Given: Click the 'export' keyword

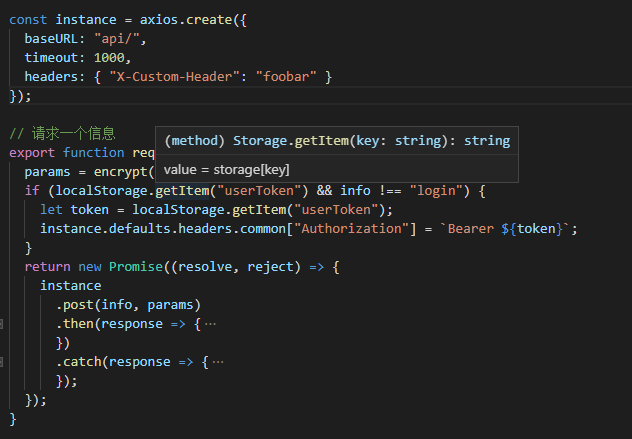Looking at the screenshot, I should [x=32, y=153].
